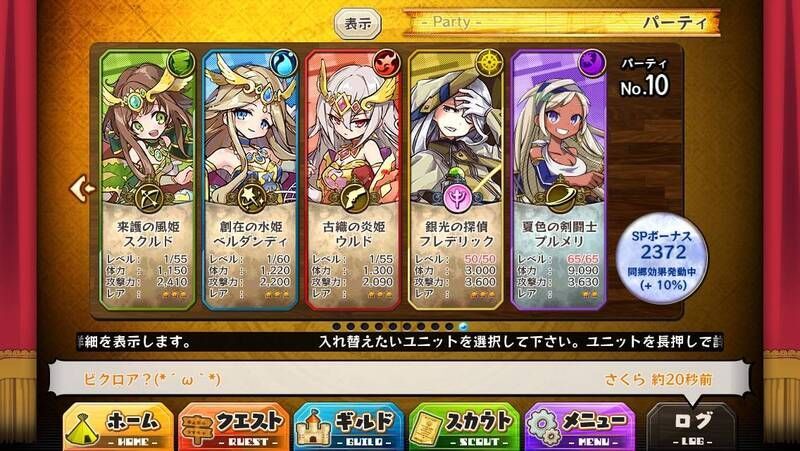
Task: Click the blue water element icon on ベルダンディ card
Action: (x=283, y=63)
